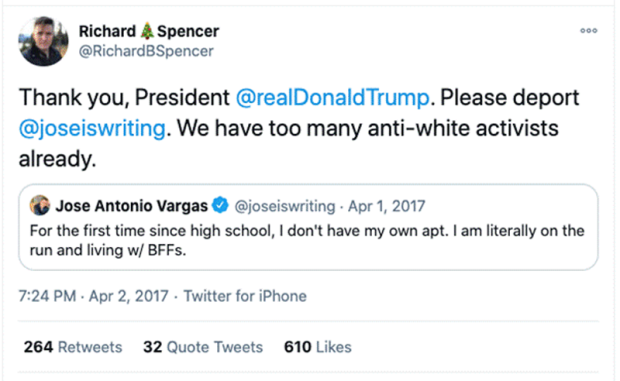620x381 pixels.
Task: View the 32 Quote Tweets list
Action: 203,347
